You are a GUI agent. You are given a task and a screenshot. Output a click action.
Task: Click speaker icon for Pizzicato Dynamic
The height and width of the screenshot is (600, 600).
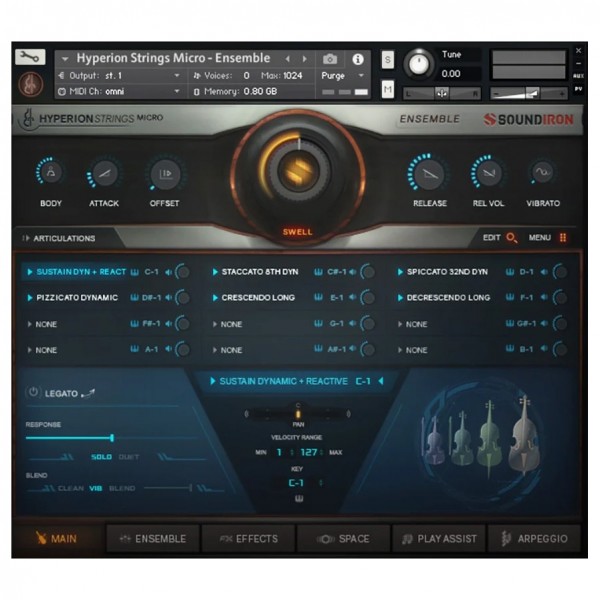point(168,298)
